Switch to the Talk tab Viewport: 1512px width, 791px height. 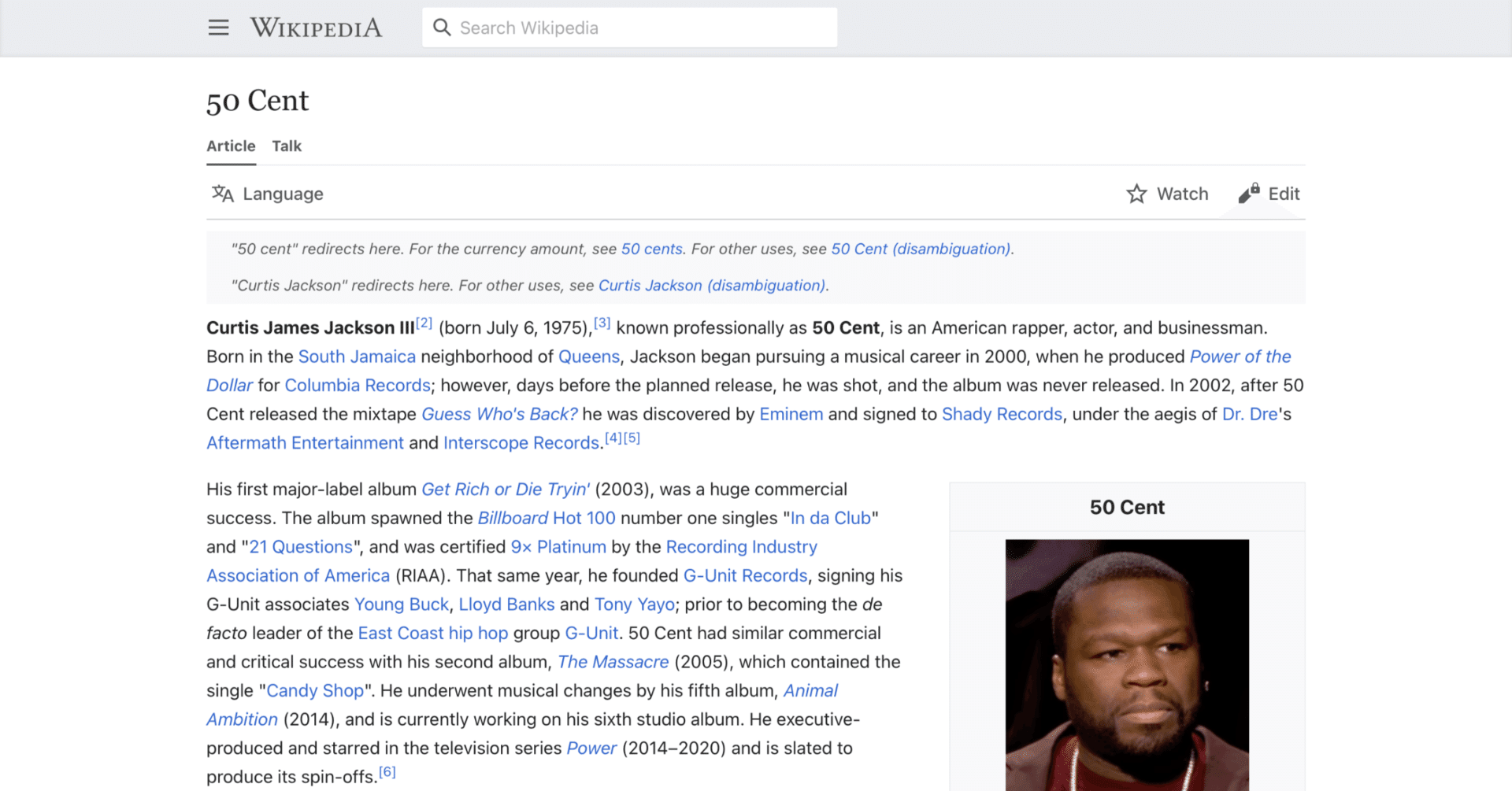click(286, 146)
